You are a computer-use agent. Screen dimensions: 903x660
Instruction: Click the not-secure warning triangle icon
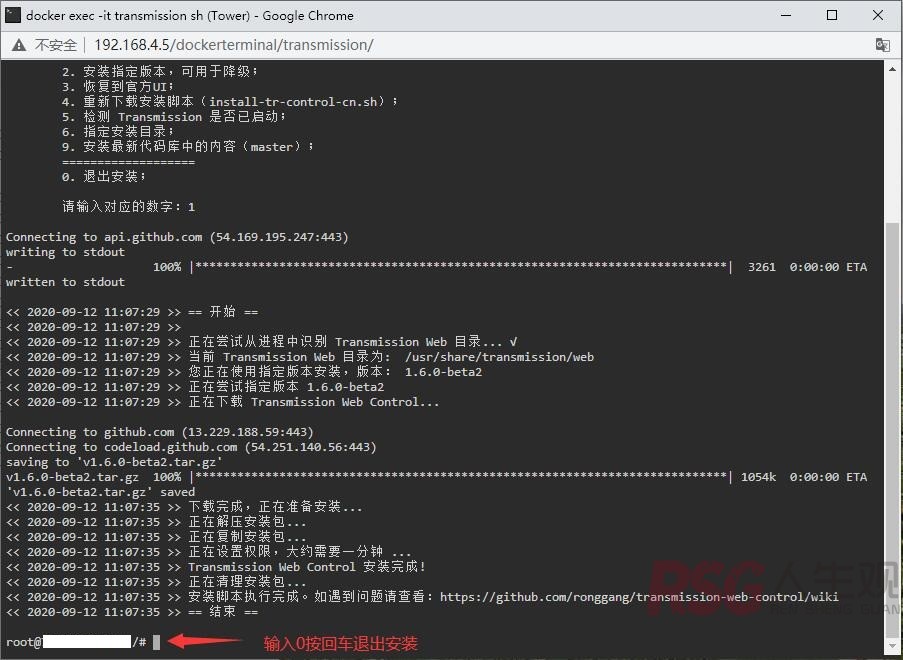18,45
